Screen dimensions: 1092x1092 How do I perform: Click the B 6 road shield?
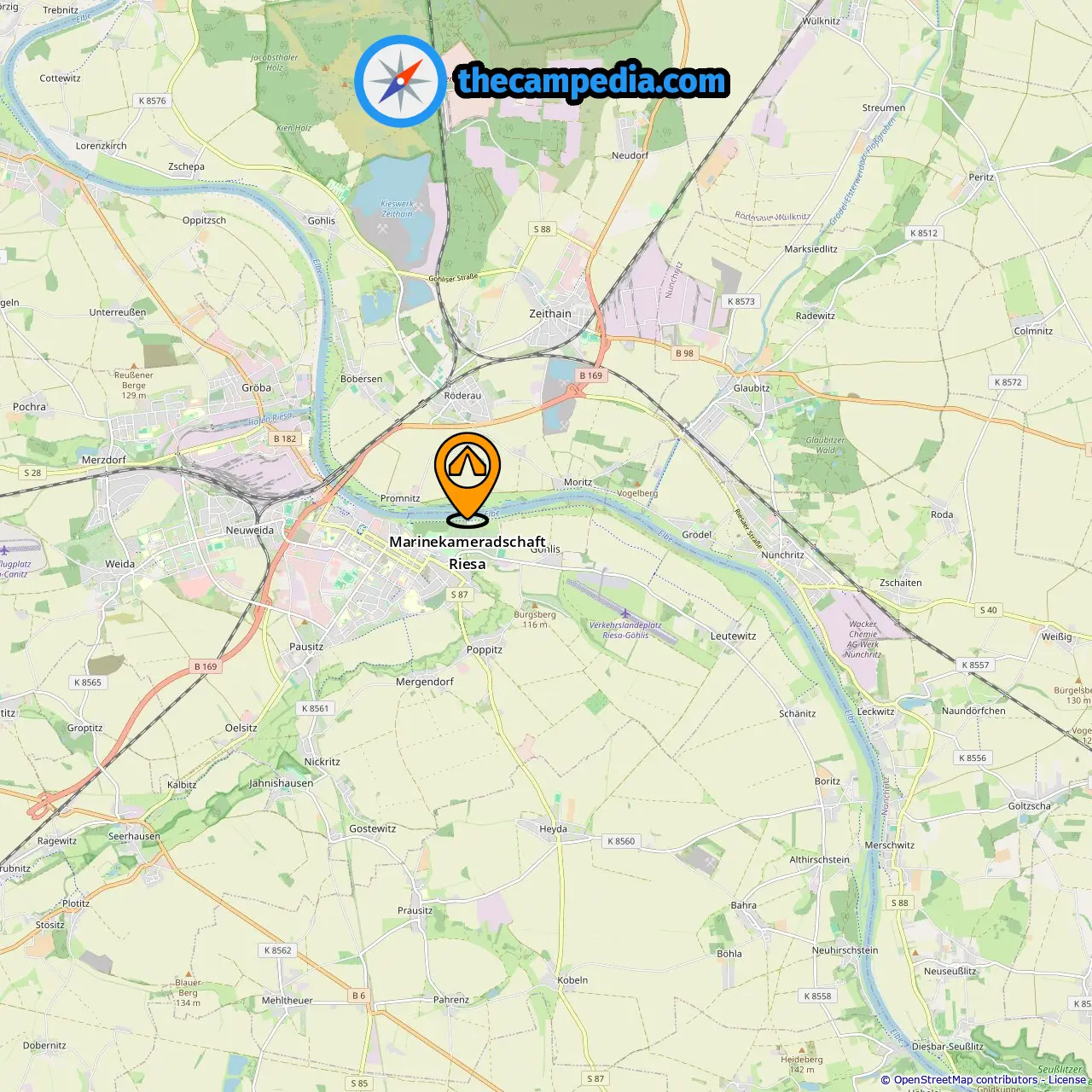359,996
